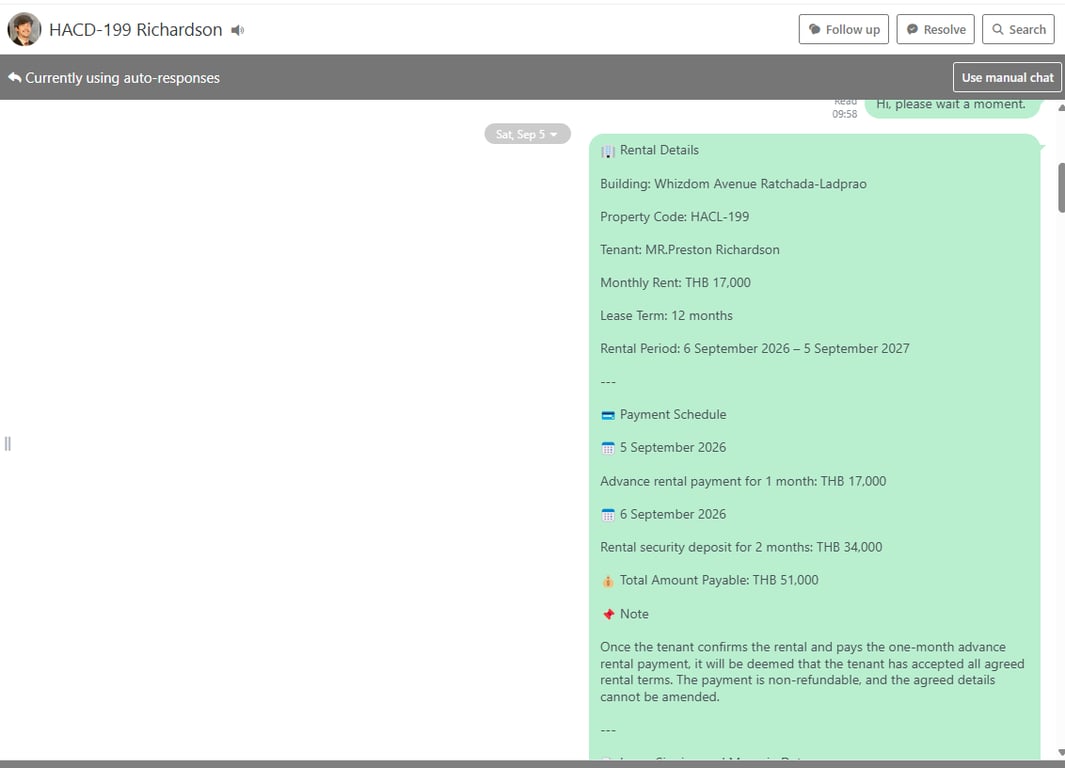Open the contact's profile avatar

[x=24, y=29]
